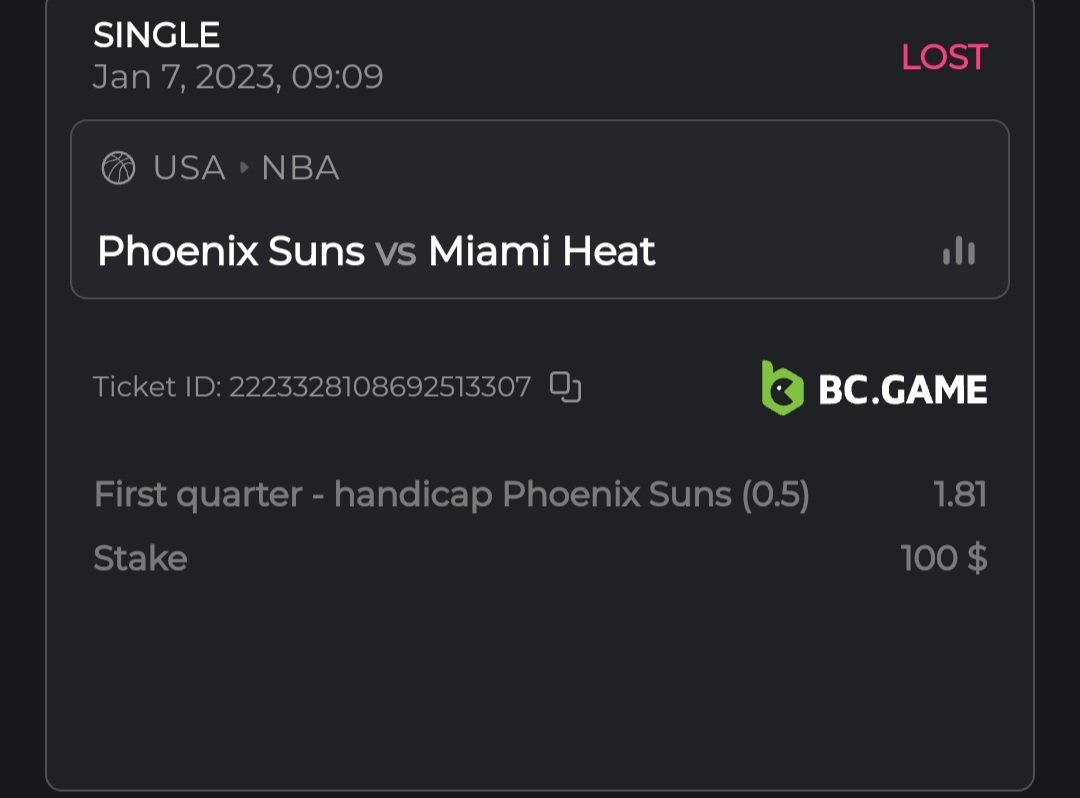Click the first quarter handicap selection text

point(451,494)
